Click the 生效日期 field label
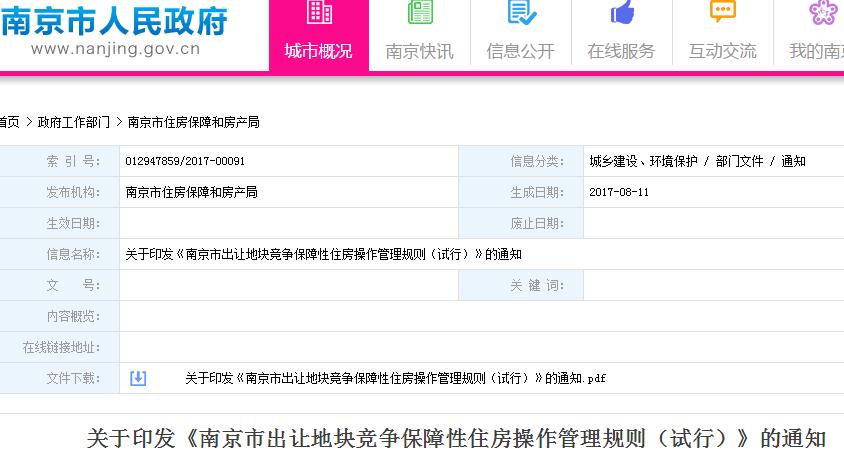Viewport: 844px width, 475px height. tap(73, 223)
